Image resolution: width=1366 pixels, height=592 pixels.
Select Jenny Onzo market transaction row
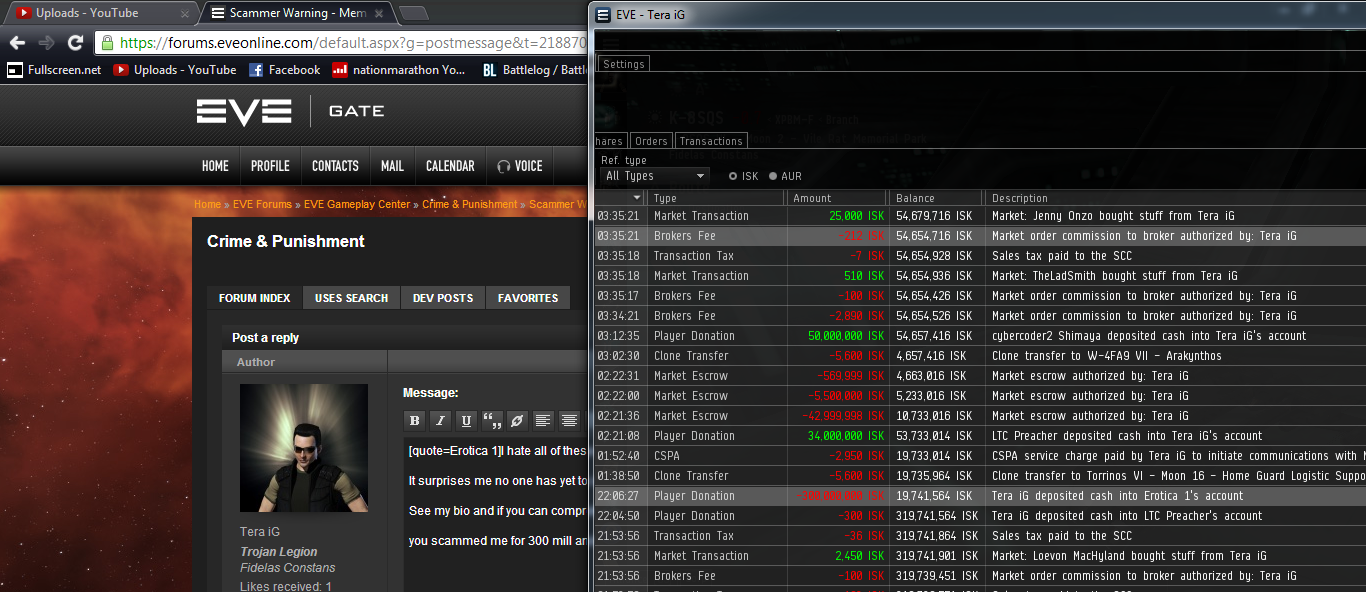pyautogui.click(x=980, y=216)
